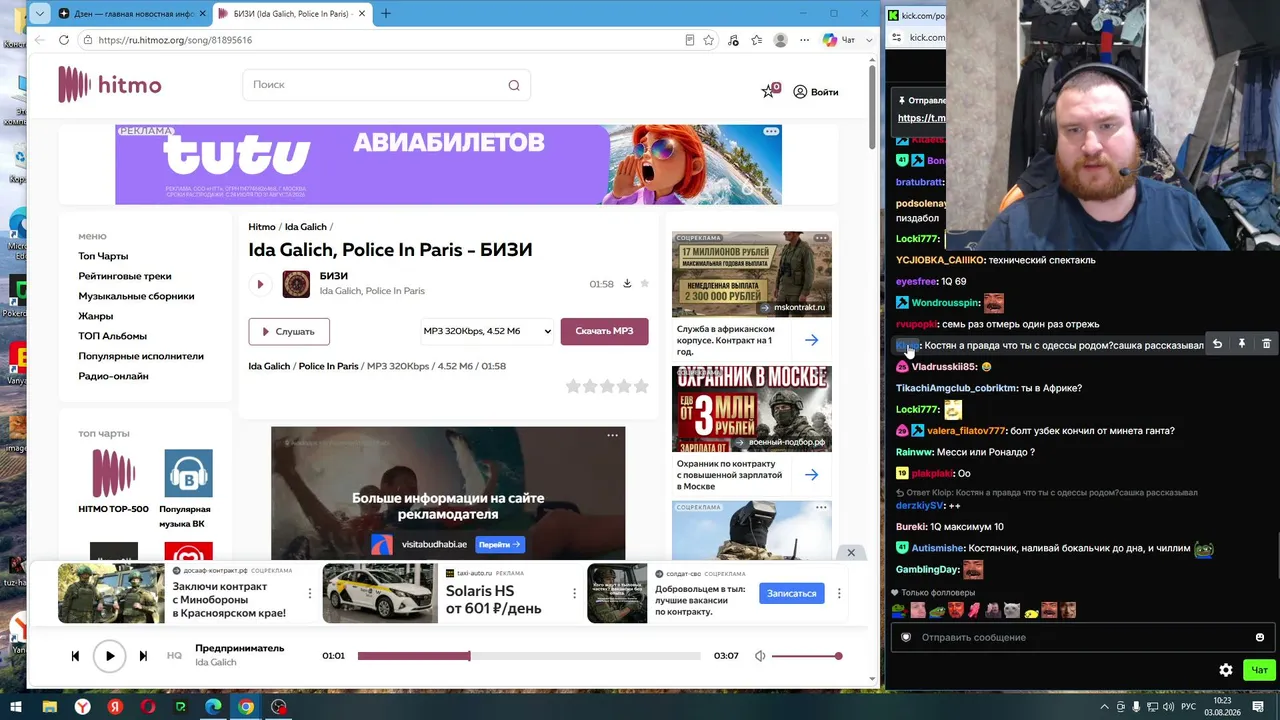
Task: Click green Чат send button
Action: (x=1259, y=670)
